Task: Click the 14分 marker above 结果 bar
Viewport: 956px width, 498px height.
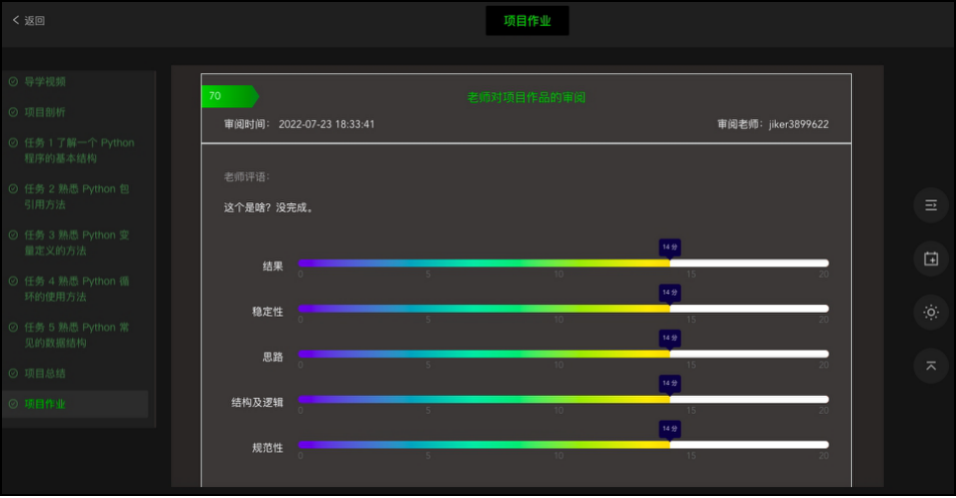Action: 669,247
